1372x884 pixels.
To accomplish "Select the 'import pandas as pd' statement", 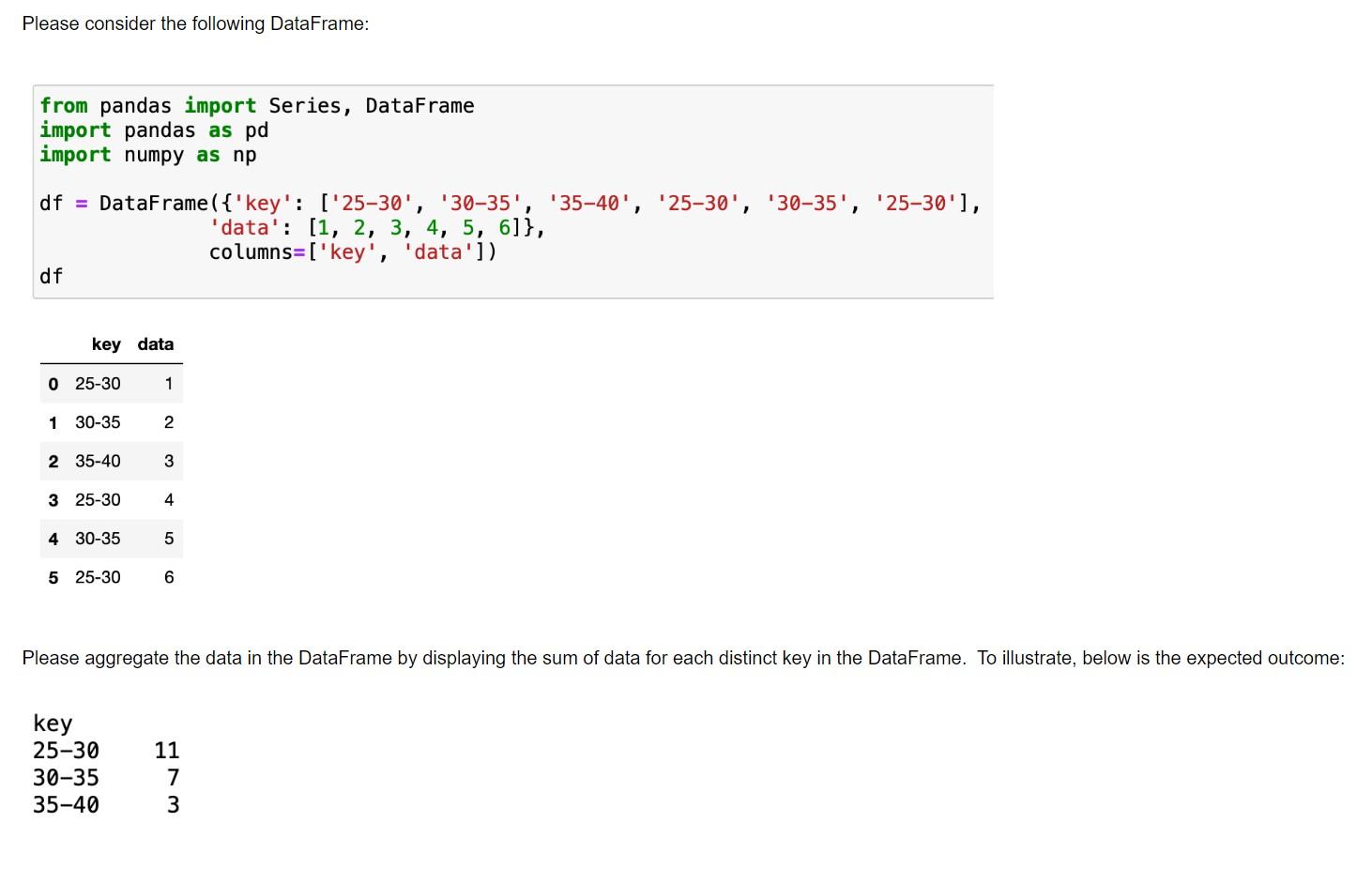I will pyautogui.click(x=153, y=130).
